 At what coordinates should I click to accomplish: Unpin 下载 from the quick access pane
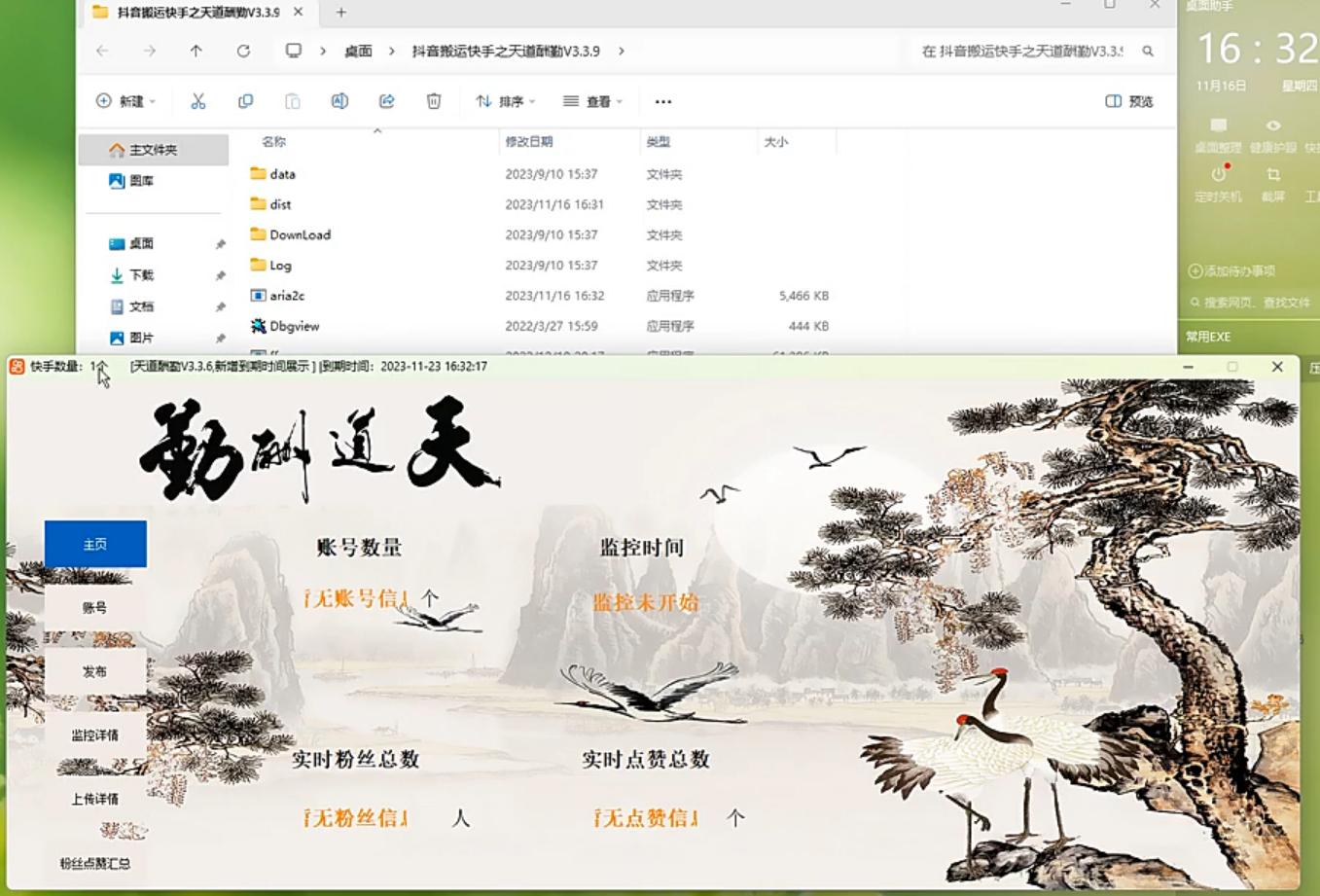[x=219, y=275]
